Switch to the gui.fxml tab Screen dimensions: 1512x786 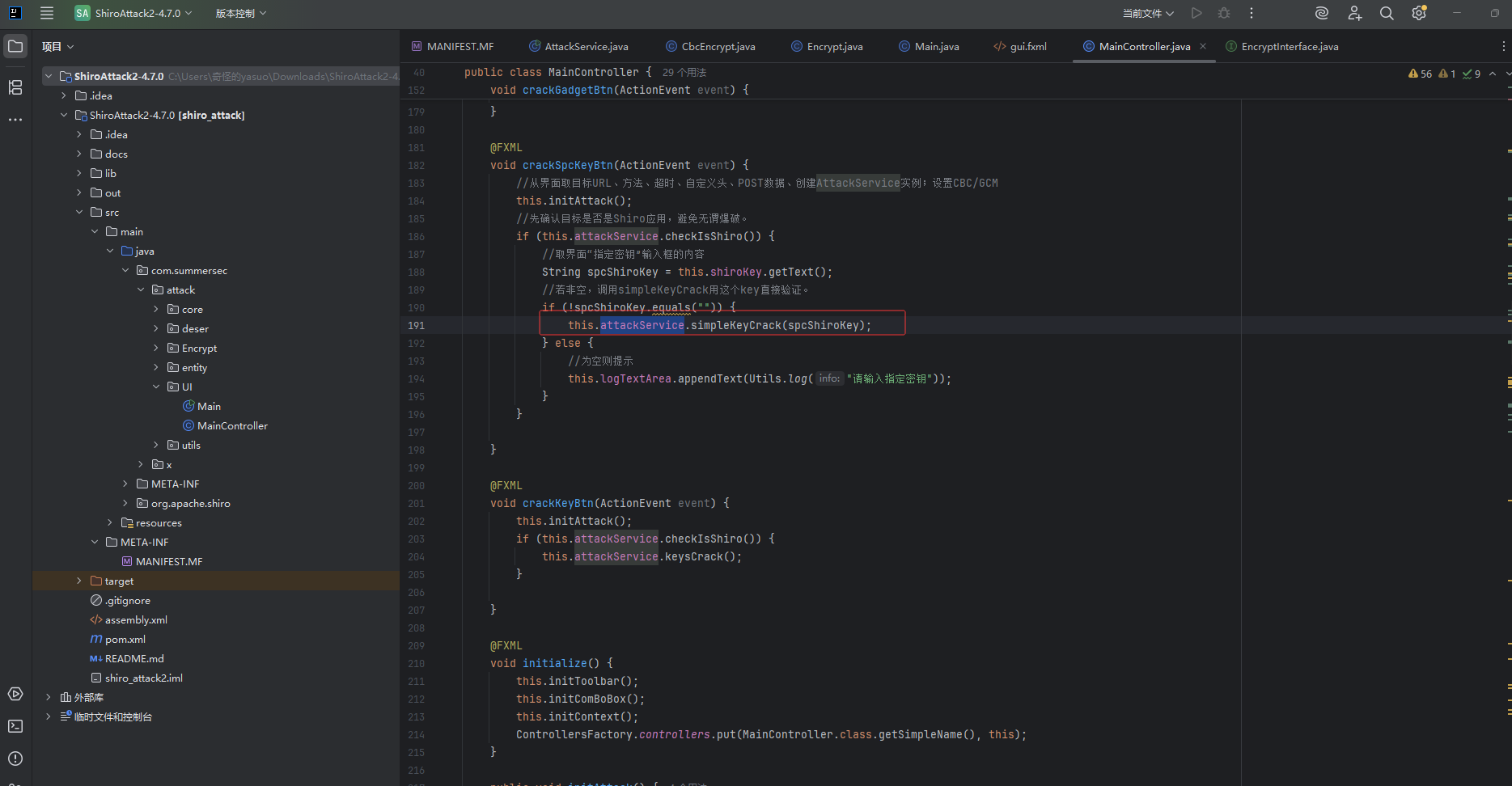click(x=1027, y=47)
